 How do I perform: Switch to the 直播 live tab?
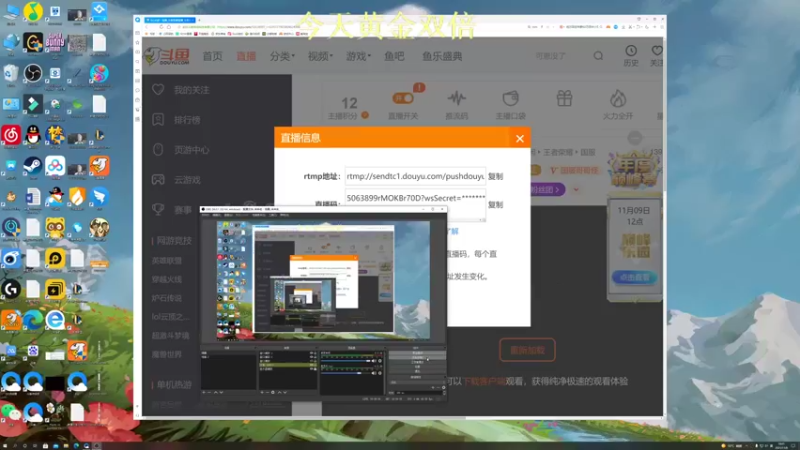coord(246,56)
